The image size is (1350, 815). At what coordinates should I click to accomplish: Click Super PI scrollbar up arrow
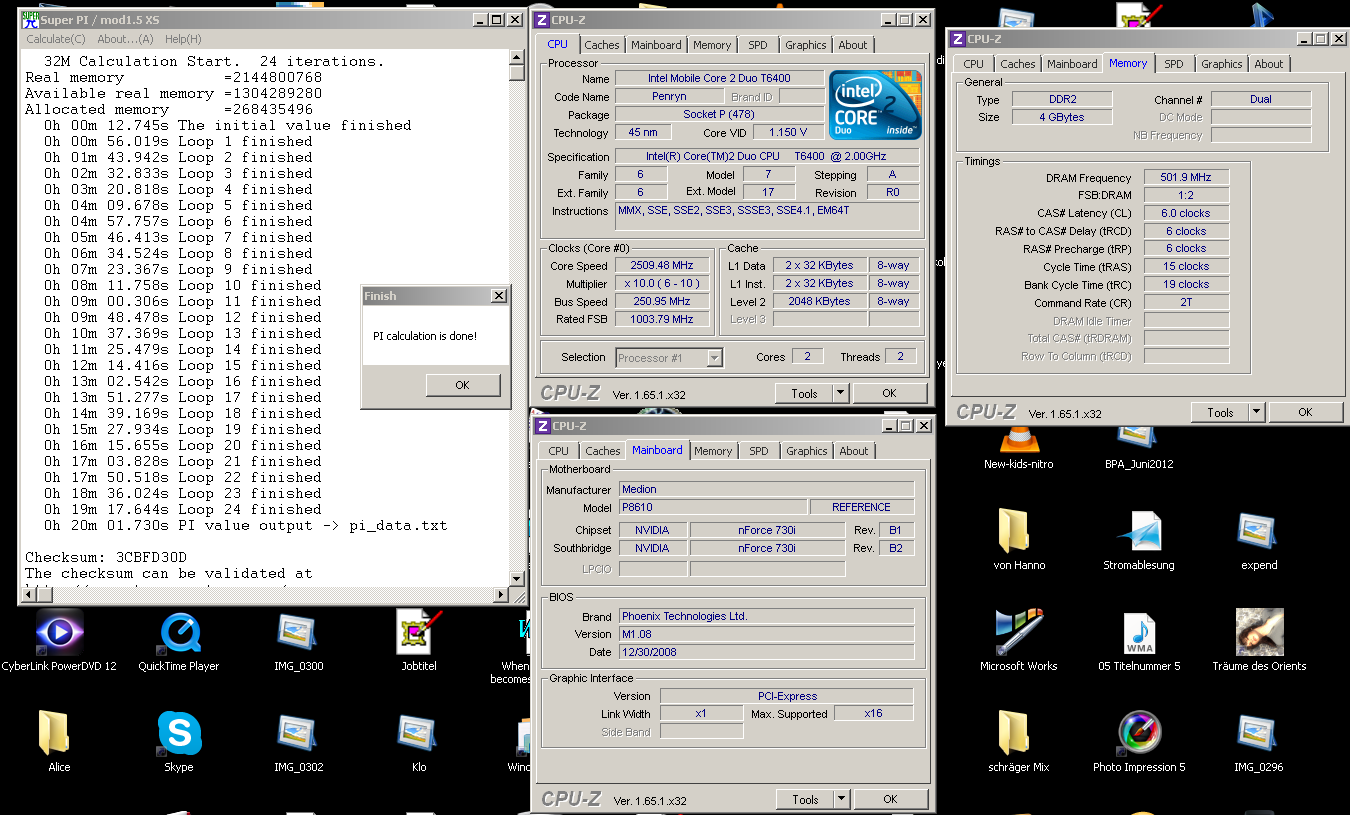517,57
